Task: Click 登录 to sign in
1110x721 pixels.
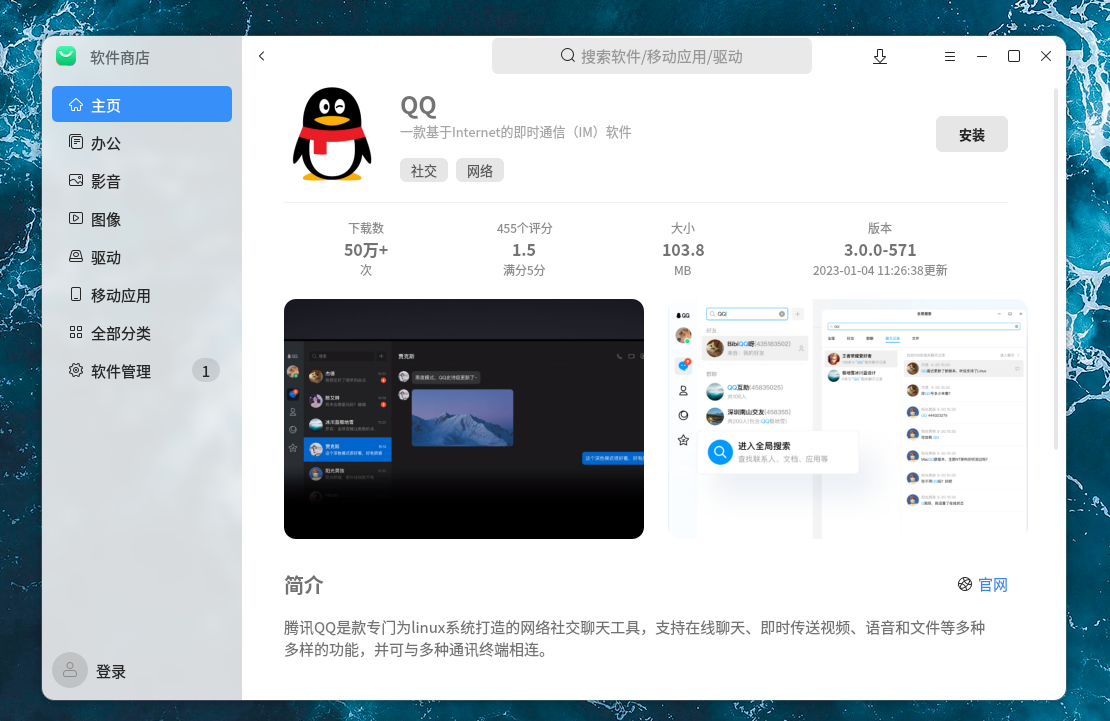Action: point(110,671)
